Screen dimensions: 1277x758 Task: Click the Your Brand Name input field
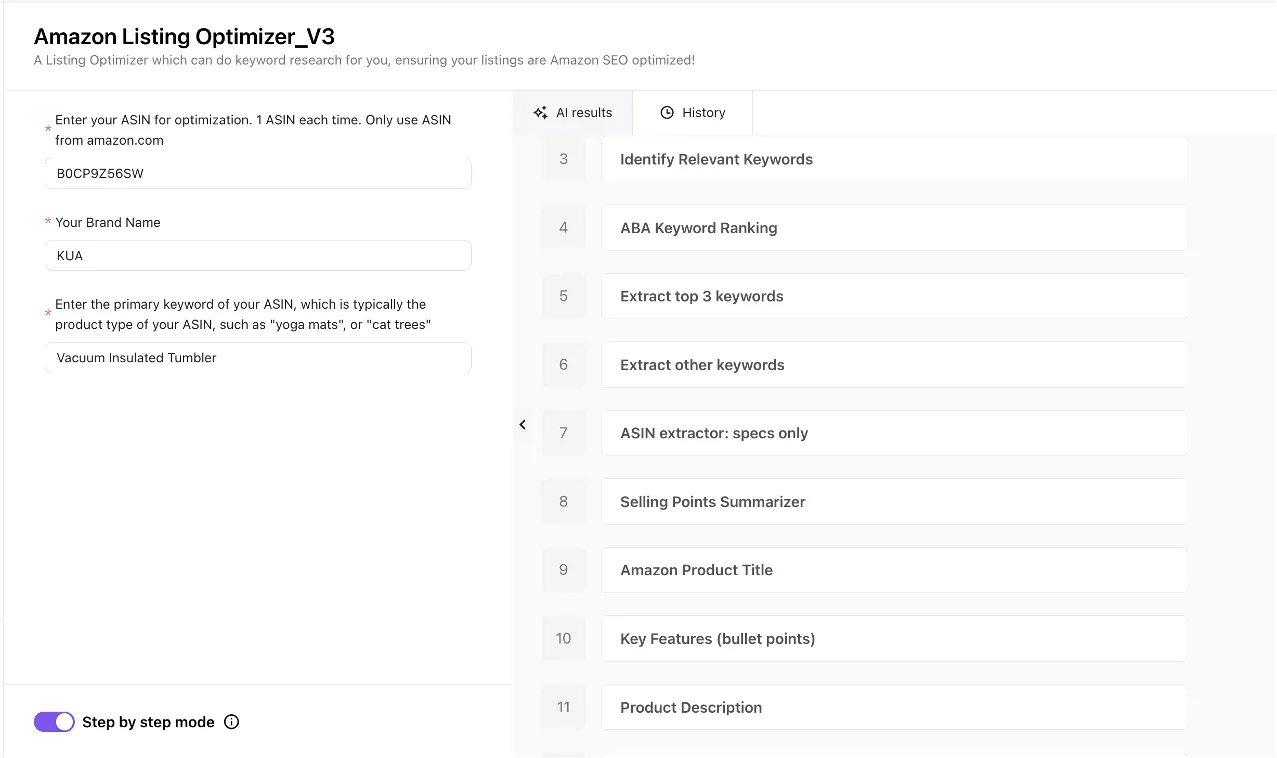(x=258, y=255)
